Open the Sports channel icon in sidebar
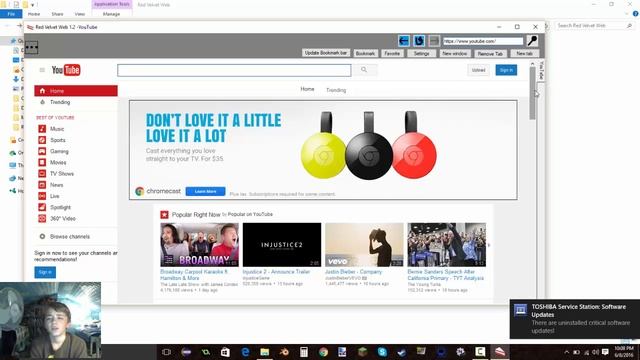The width and height of the screenshot is (640, 360). coord(42,140)
